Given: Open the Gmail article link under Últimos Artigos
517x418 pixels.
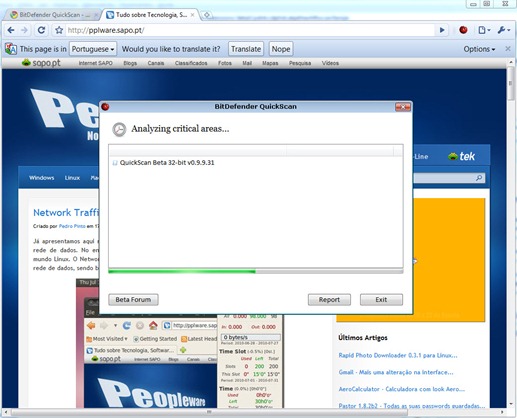Looking at the screenshot, I should (396, 372).
